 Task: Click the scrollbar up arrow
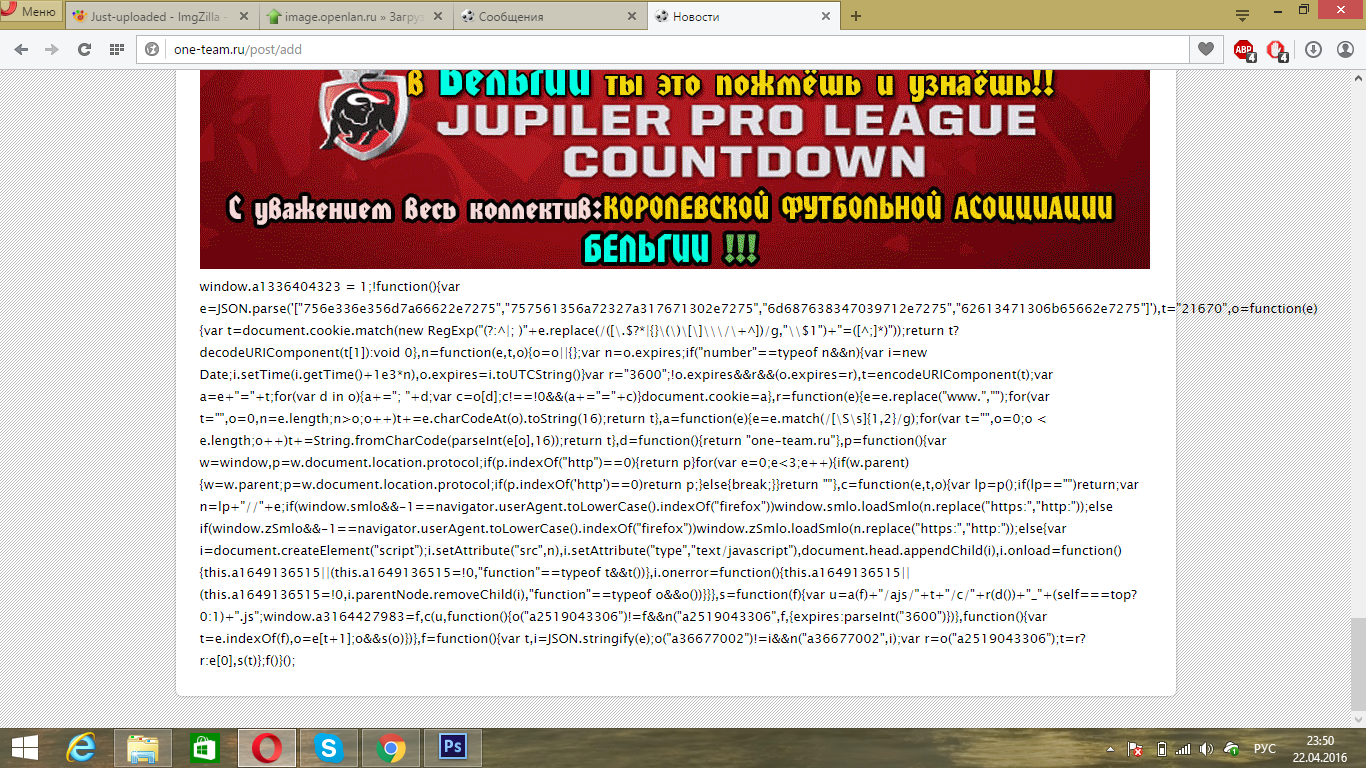1357,77
